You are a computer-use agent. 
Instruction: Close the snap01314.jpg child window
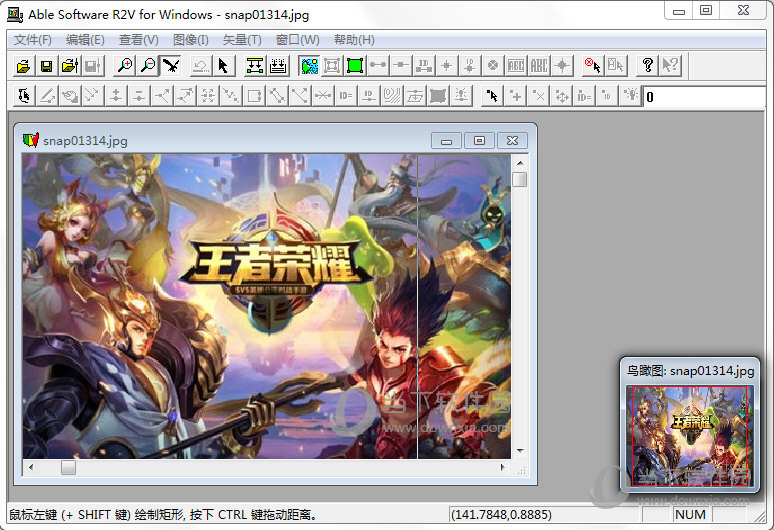(512, 141)
